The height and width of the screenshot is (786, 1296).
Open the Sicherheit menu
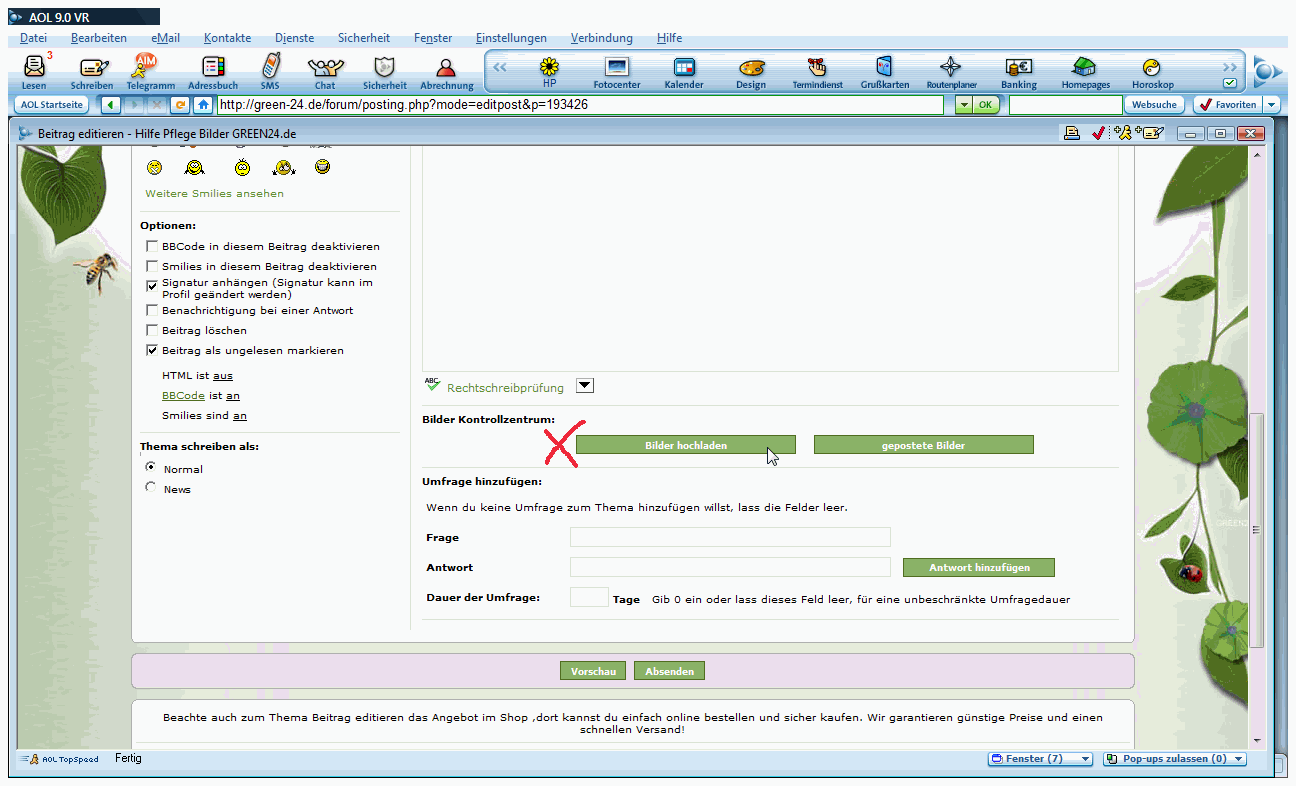[363, 38]
